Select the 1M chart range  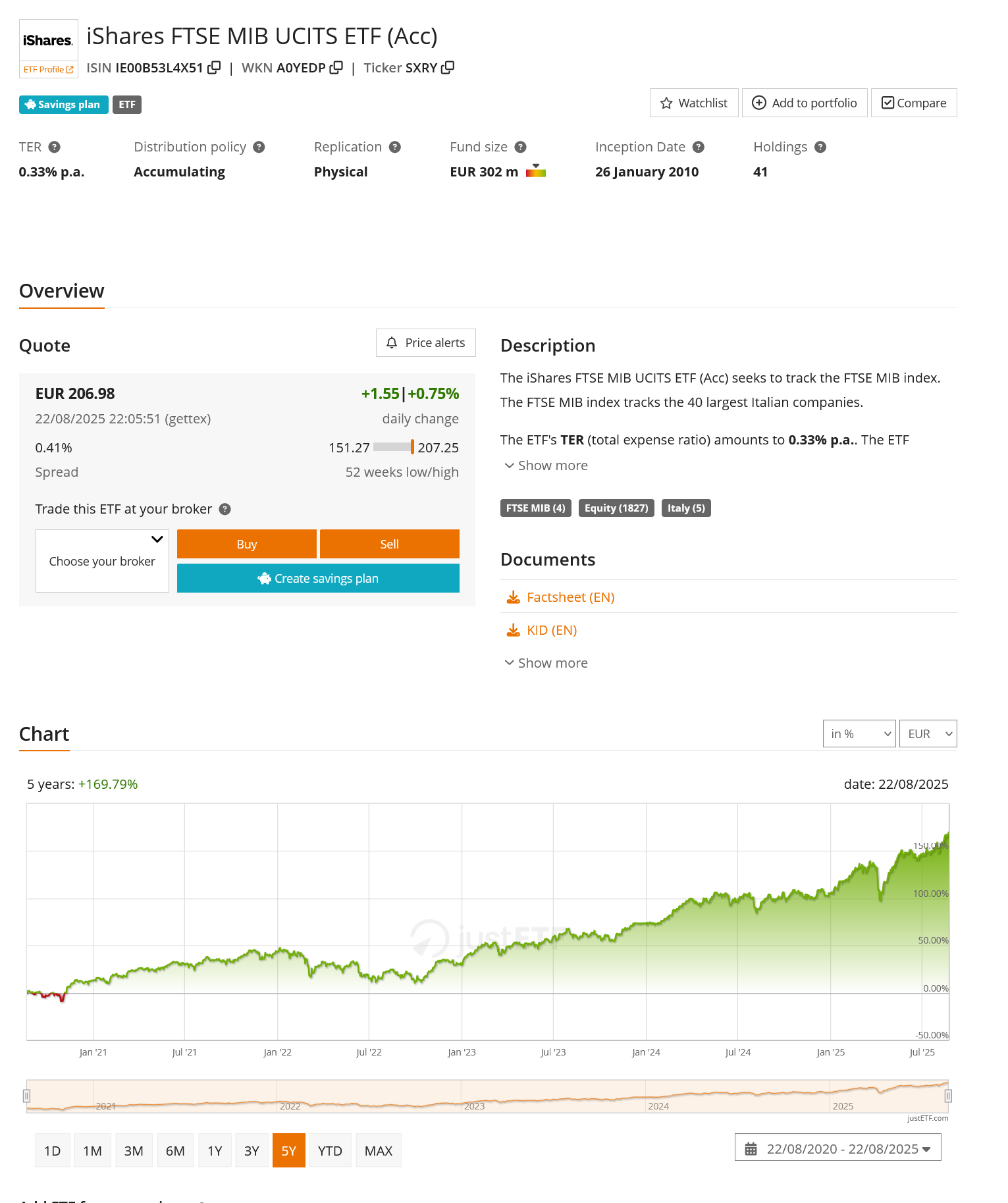93,1150
